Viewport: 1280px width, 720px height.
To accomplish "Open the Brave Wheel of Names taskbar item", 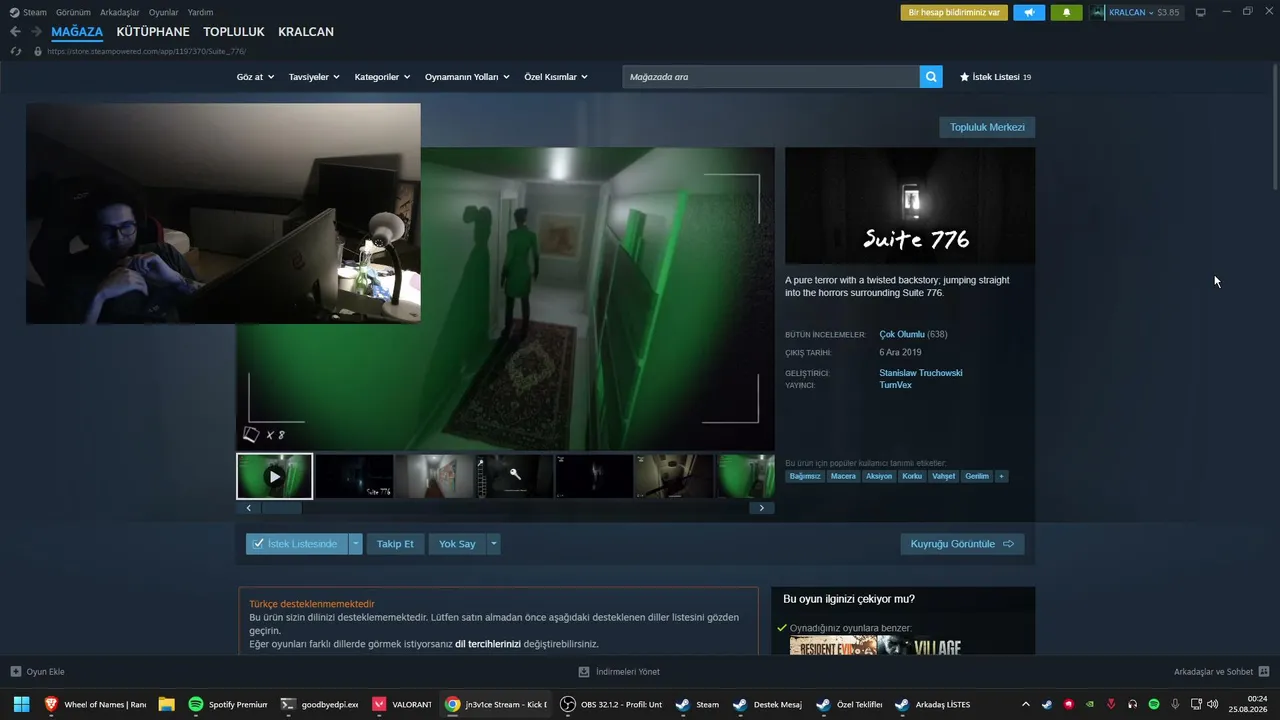I will click(x=95, y=704).
